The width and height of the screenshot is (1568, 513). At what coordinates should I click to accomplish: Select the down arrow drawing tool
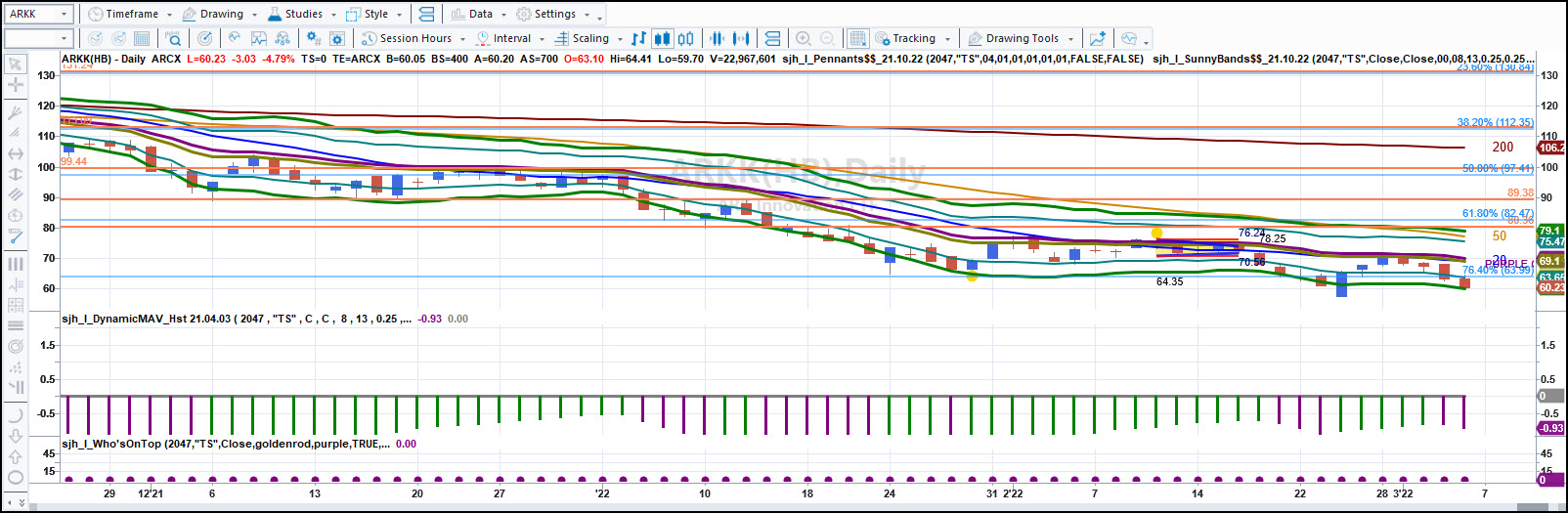click(16, 435)
